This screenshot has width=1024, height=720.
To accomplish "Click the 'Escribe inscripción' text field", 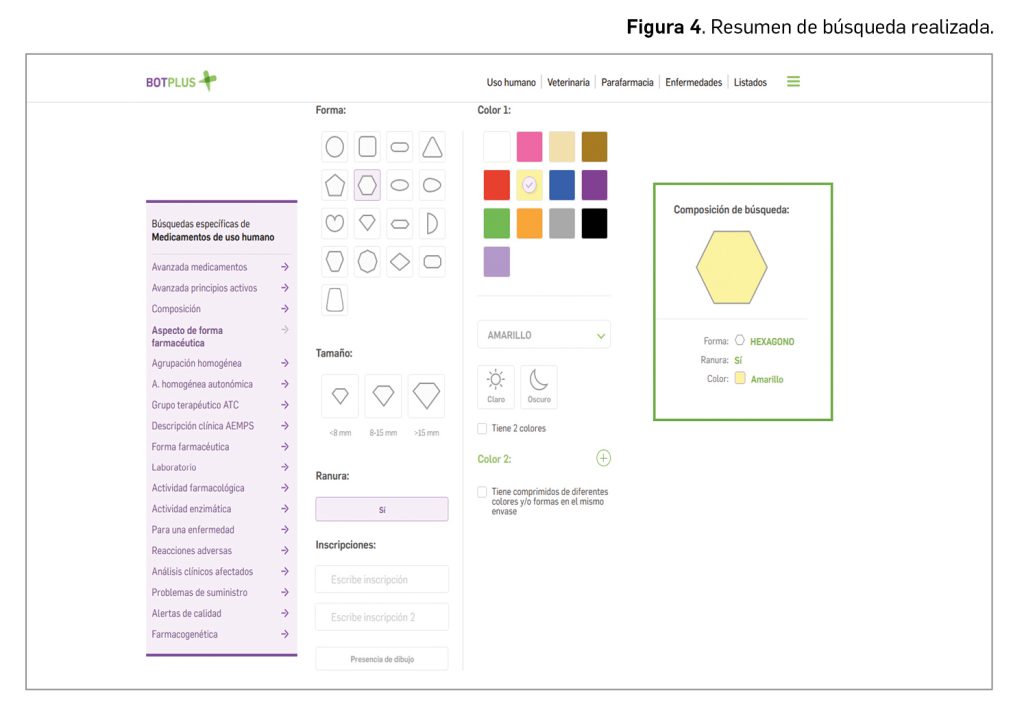I will click(x=382, y=579).
